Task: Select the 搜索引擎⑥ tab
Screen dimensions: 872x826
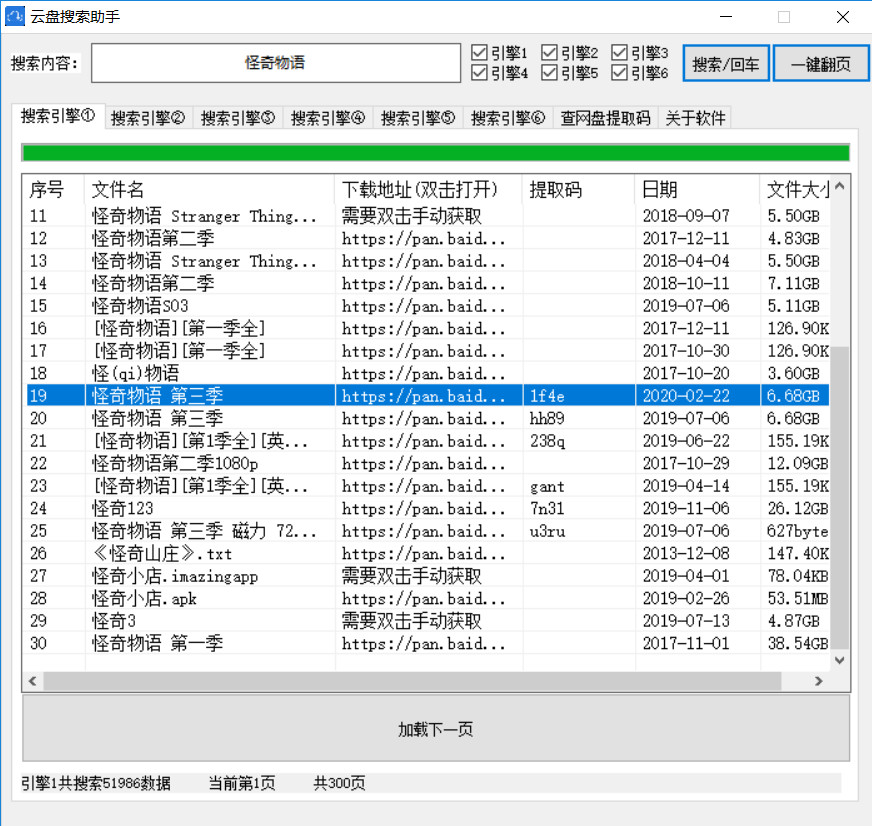Action: (508, 118)
